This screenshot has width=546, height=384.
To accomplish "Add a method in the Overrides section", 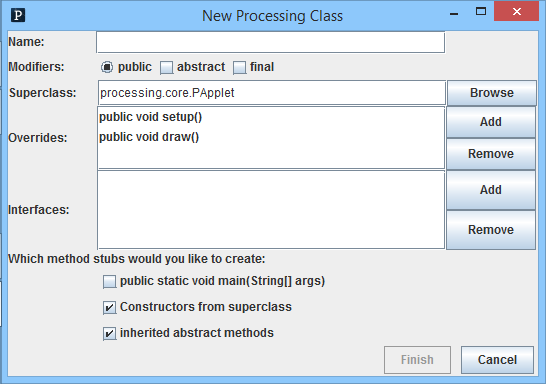I will 491,122.
